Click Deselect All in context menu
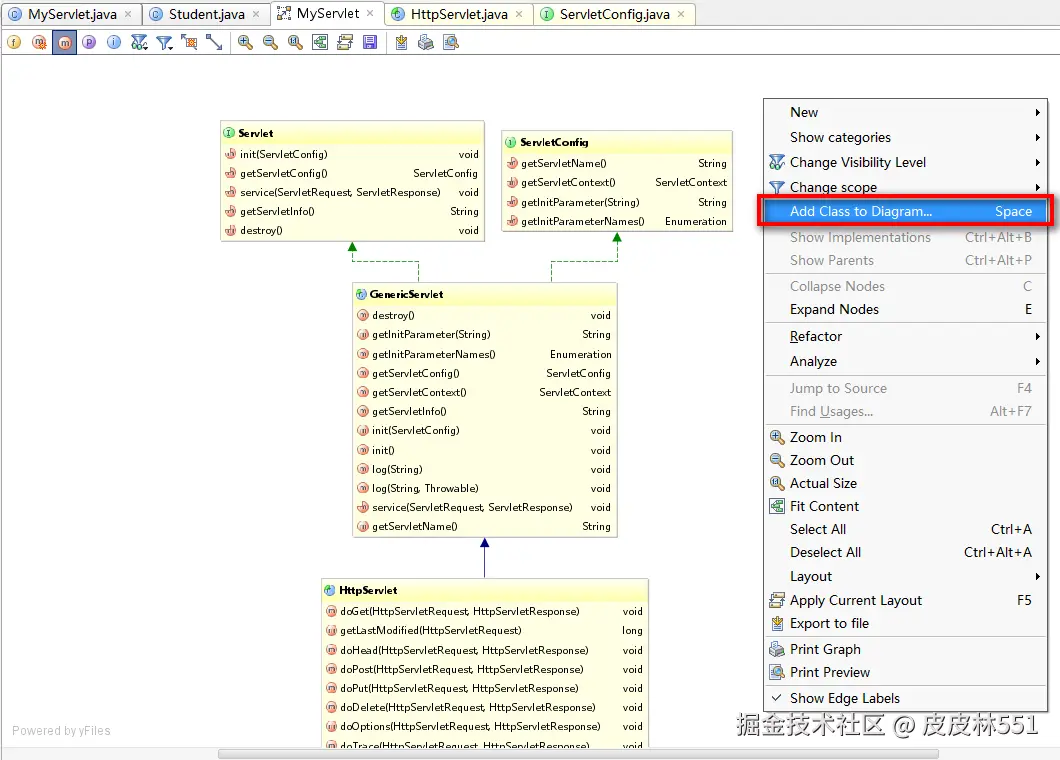1060x760 pixels. pyautogui.click(x=906, y=552)
